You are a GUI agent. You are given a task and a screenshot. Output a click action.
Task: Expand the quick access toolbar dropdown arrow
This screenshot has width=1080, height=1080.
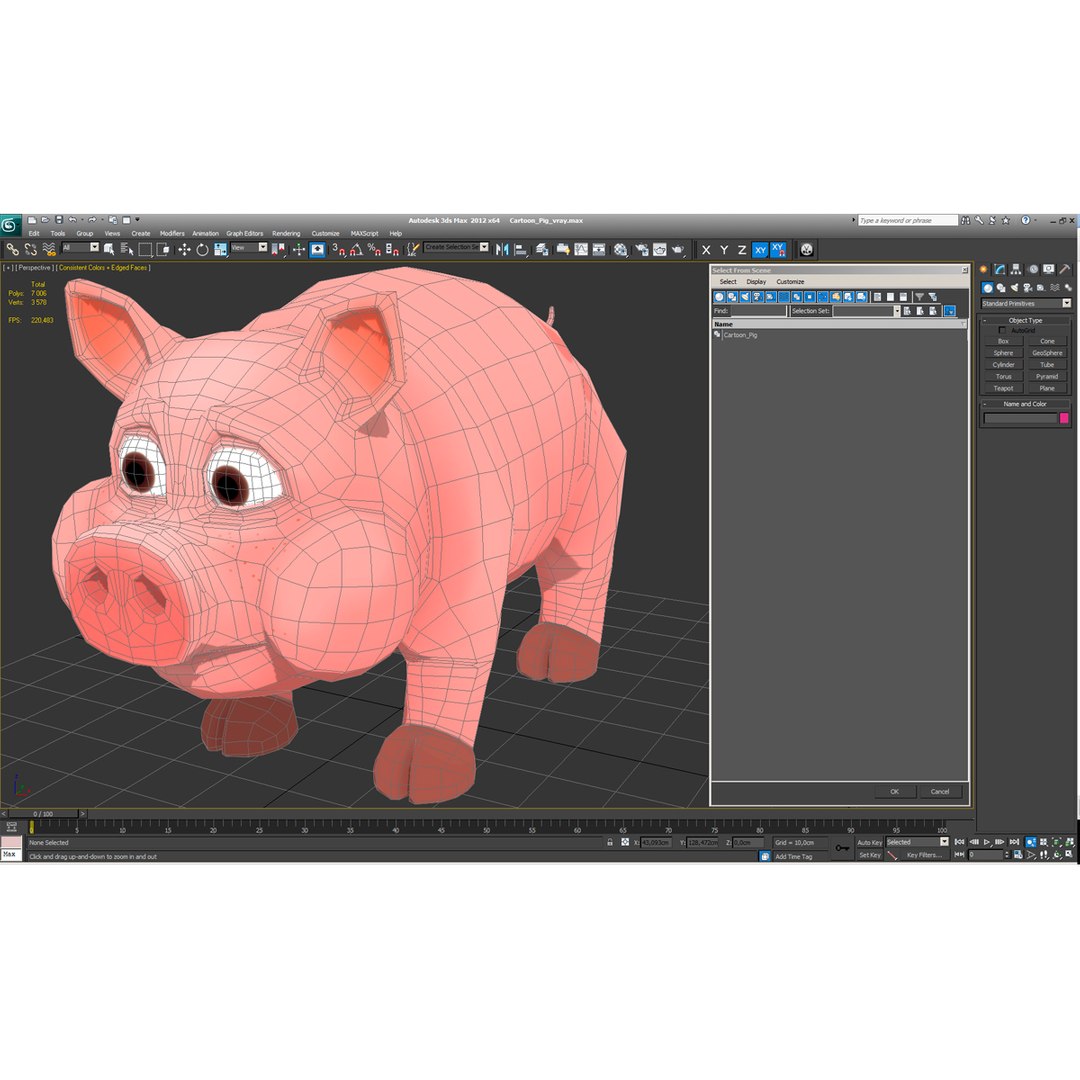[137, 220]
